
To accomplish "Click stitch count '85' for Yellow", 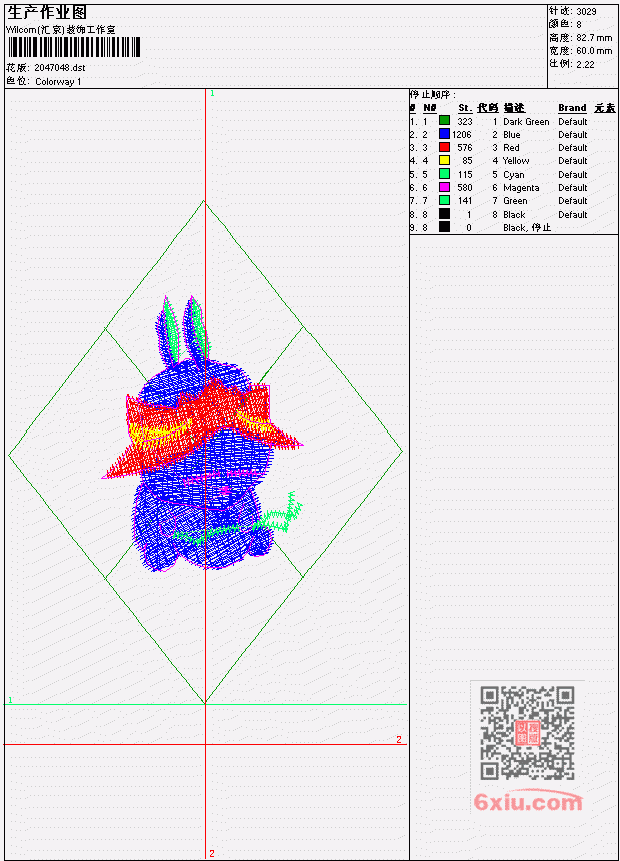I will (467, 160).
